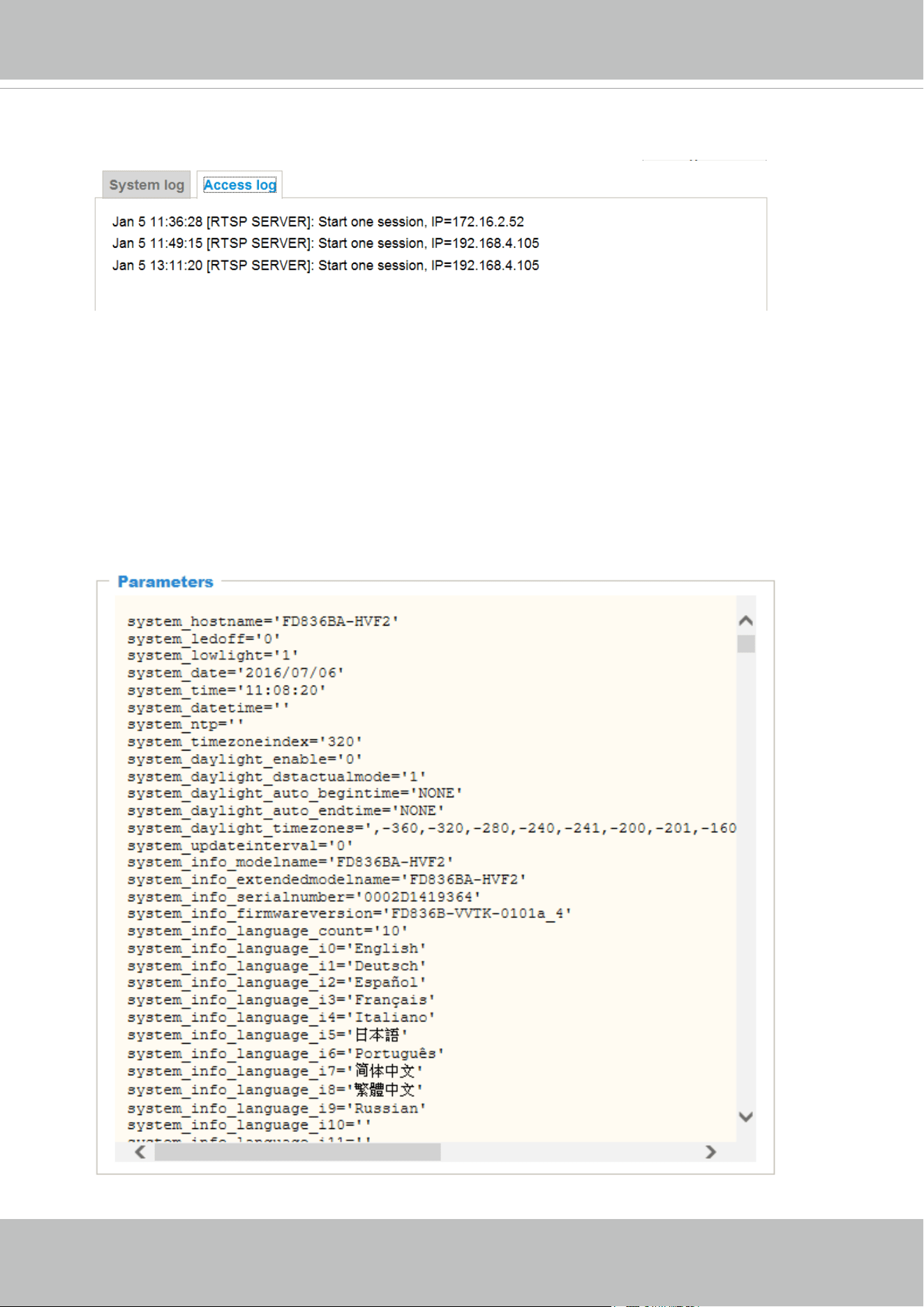Click the system_info_language_i10 line

250,1125
